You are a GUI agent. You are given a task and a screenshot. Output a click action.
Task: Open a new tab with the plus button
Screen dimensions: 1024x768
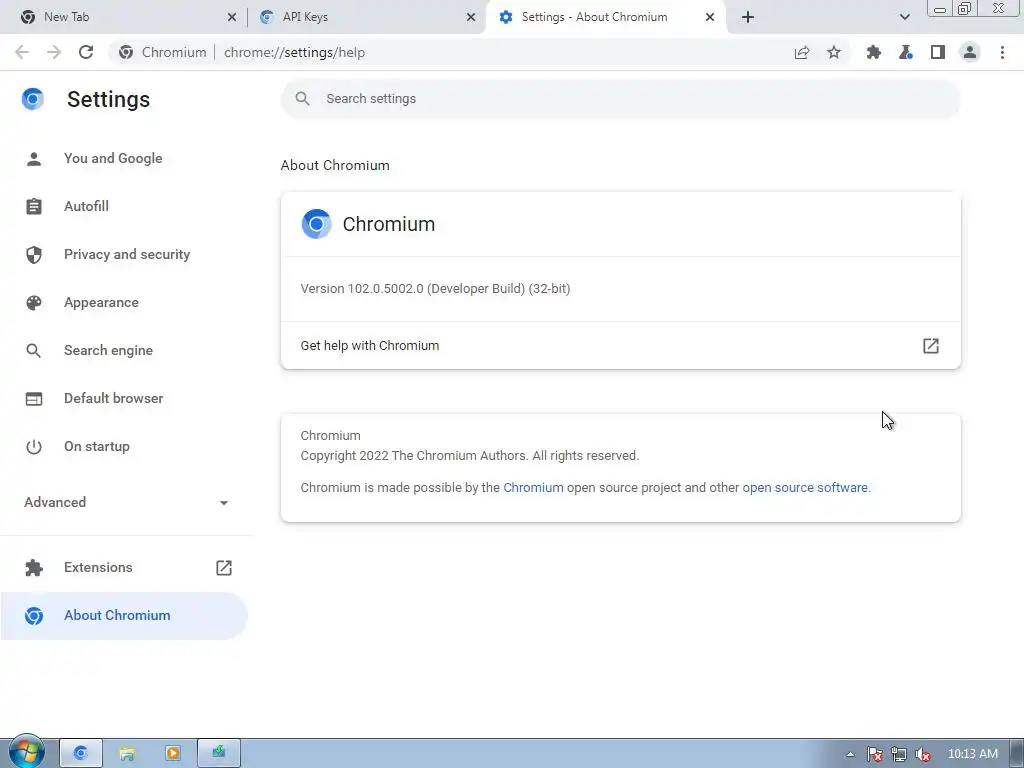point(748,17)
